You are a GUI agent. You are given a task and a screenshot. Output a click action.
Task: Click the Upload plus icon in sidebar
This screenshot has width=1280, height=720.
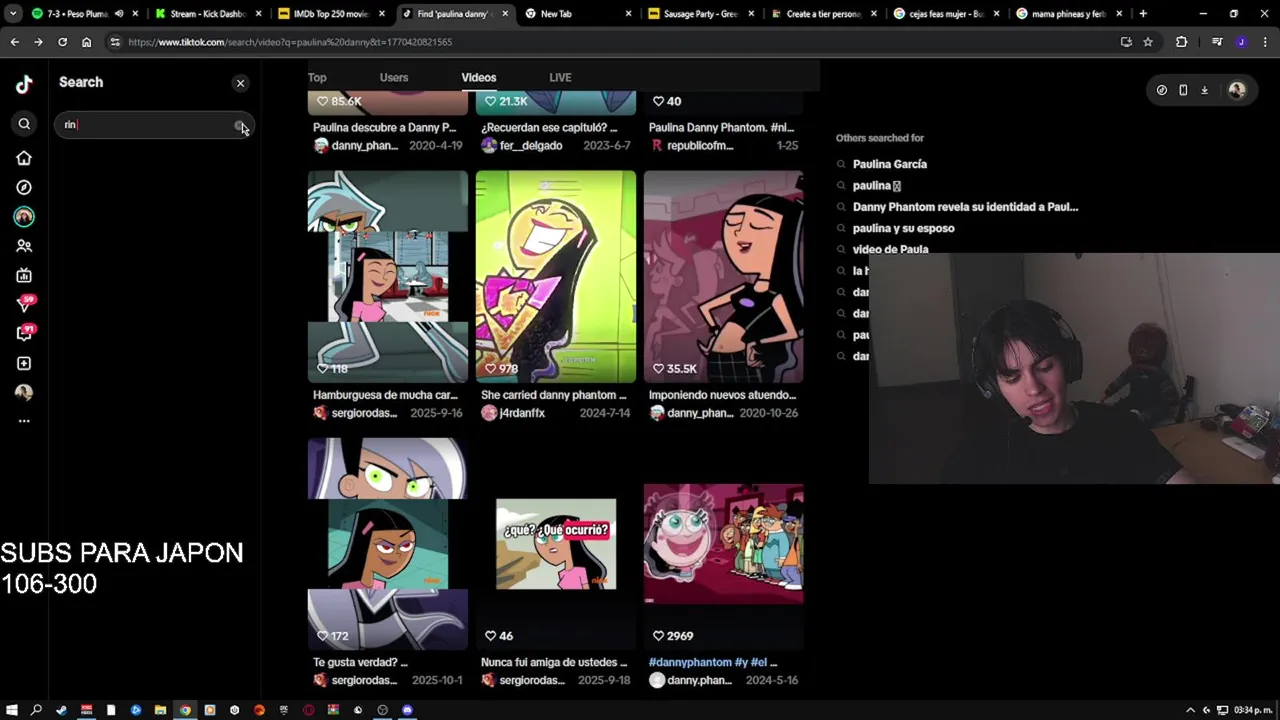point(24,363)
